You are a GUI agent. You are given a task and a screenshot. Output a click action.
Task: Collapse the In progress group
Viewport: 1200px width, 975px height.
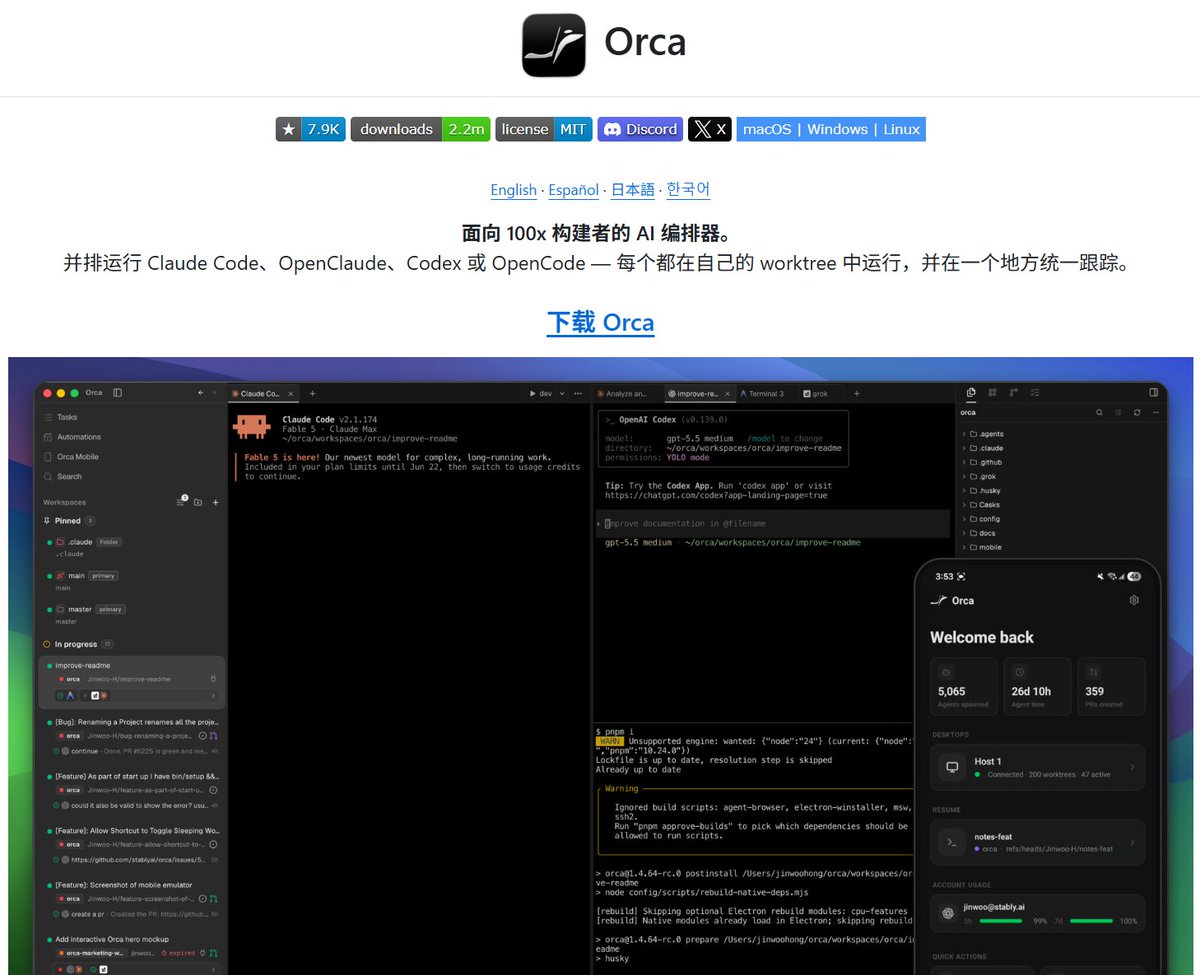click(x=78, y=644)
